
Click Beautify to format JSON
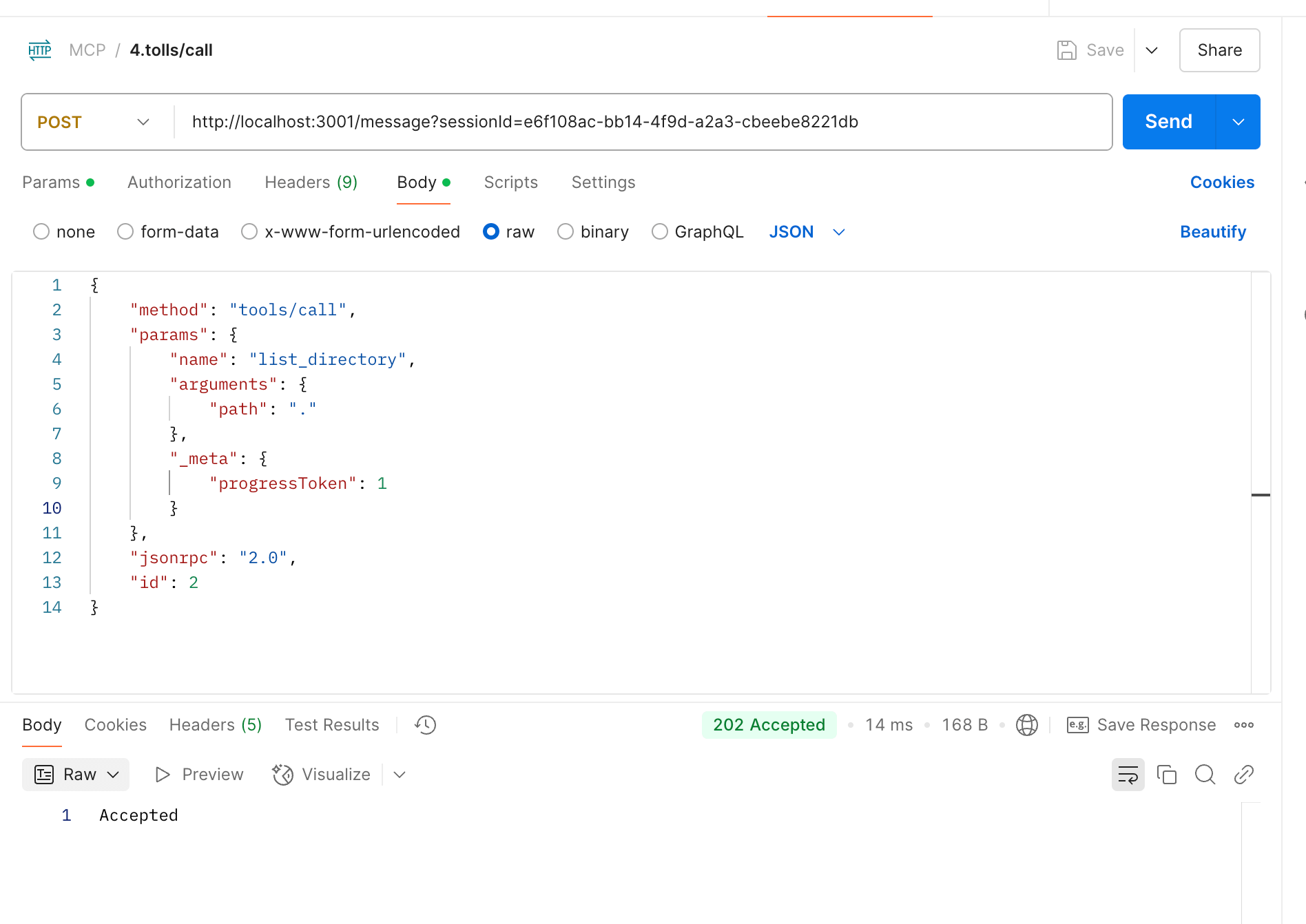click(x=1213, y=232)
